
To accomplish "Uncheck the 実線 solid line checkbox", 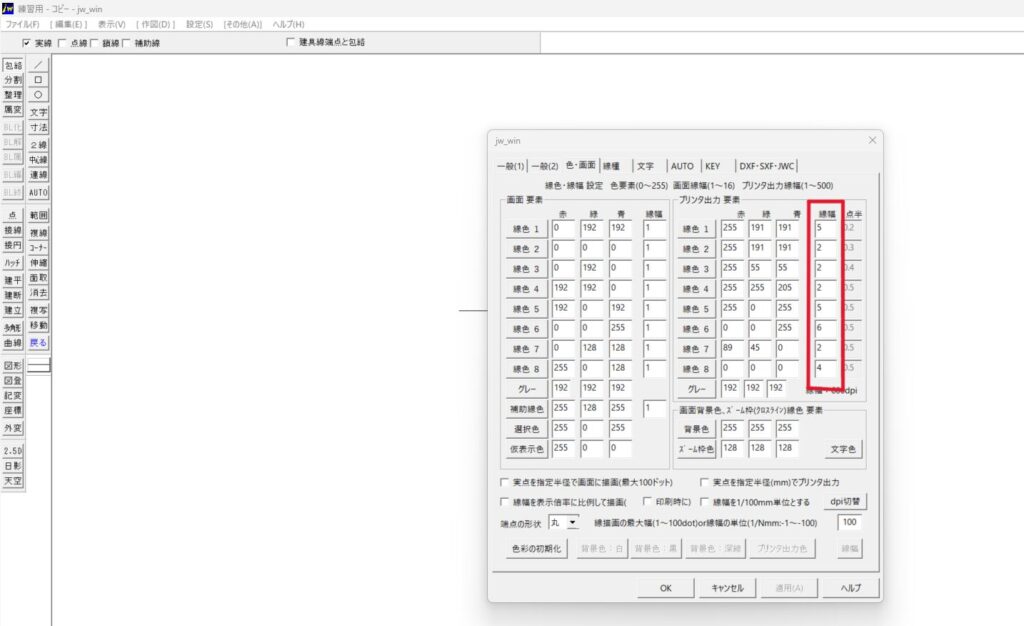I will [x=28, y=43].
